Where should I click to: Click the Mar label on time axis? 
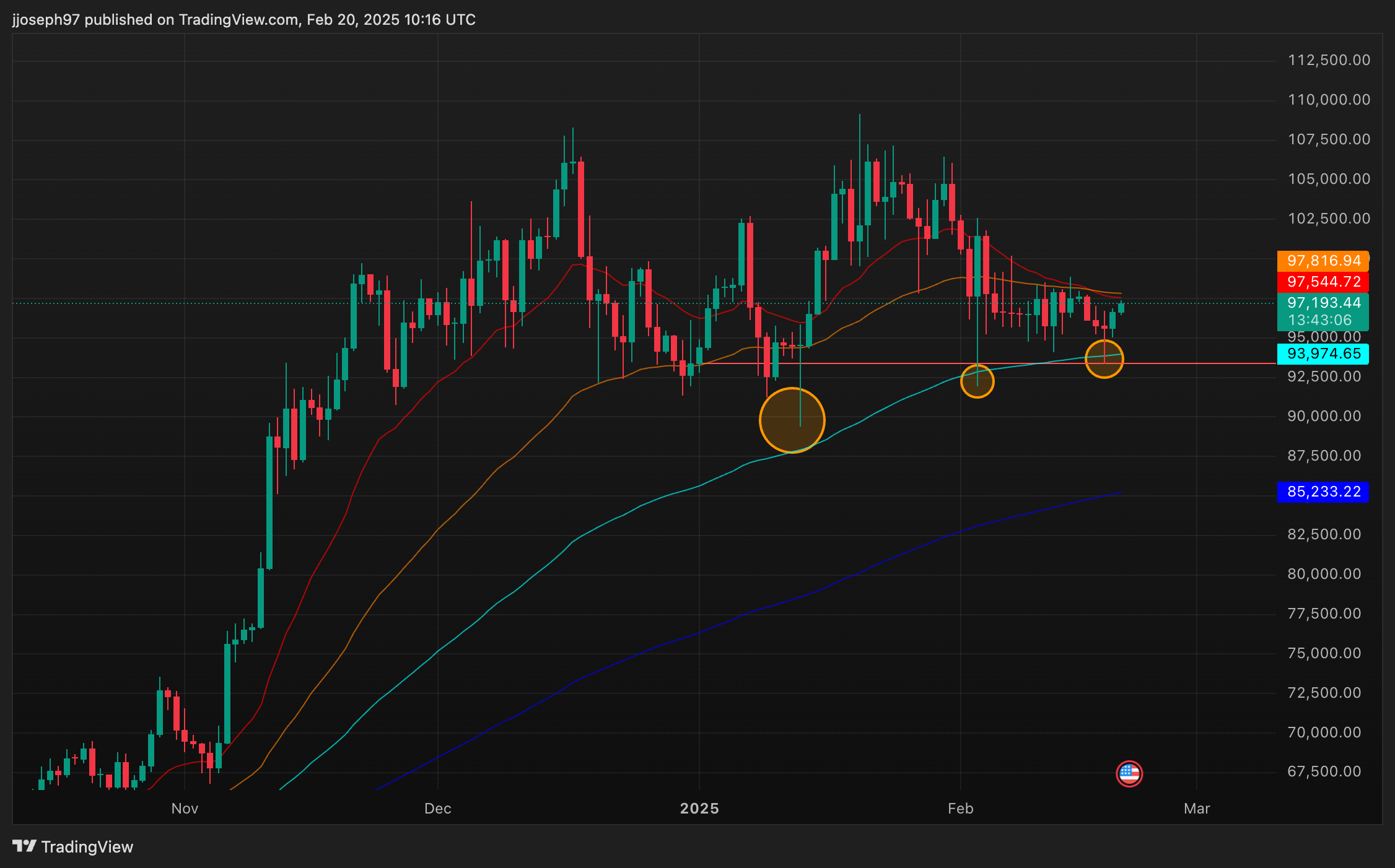[1196, 809]
